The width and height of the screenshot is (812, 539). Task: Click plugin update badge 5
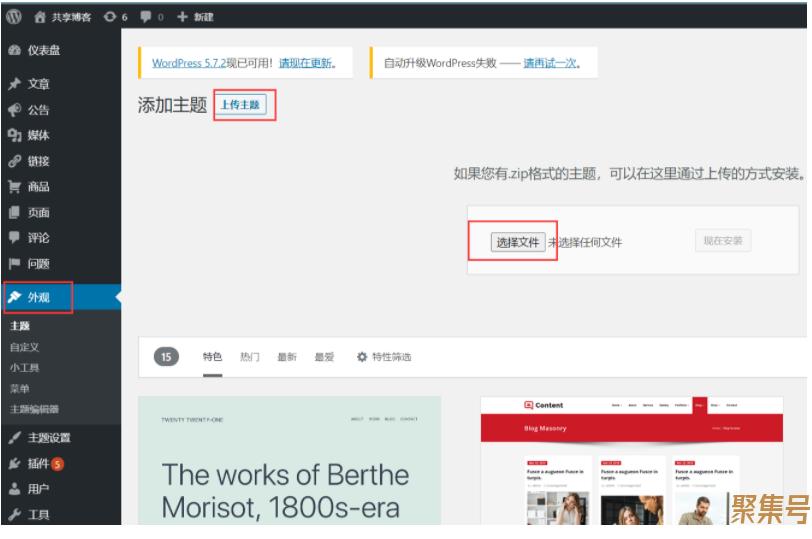(x=57, y=464)
